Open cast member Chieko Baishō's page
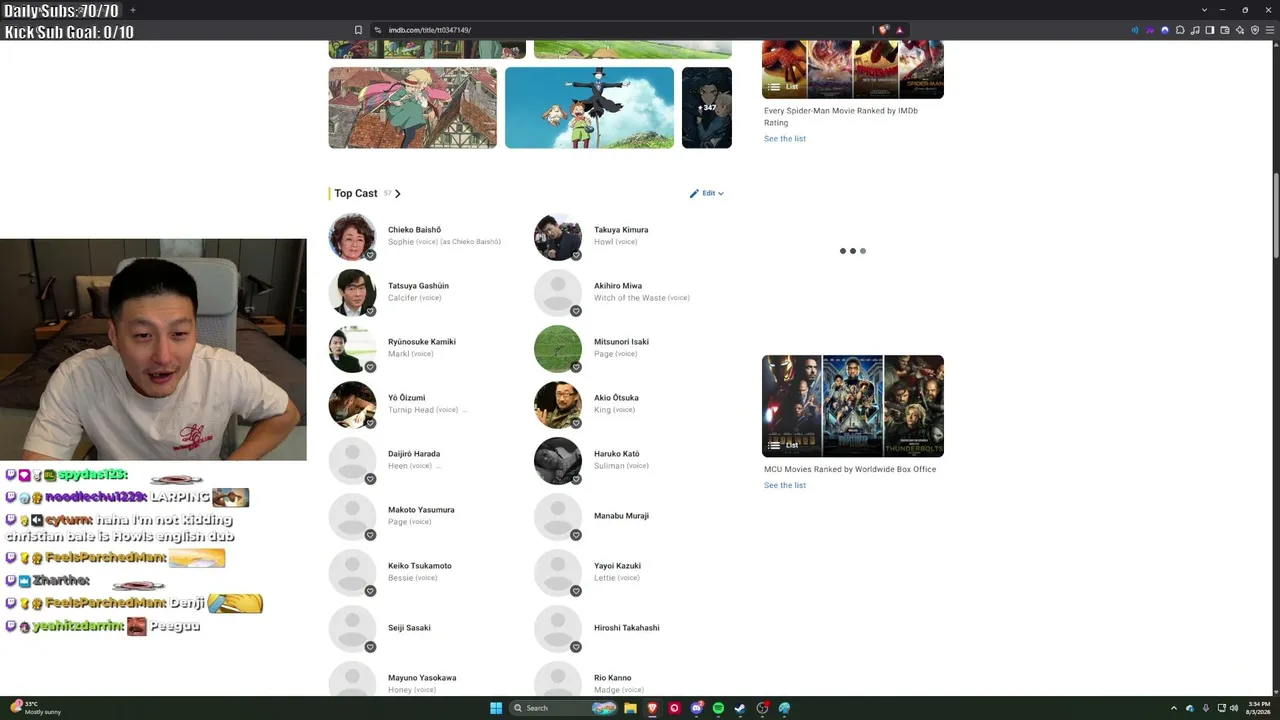The width and height of the screenshot is (1280, 720). [x=414, y=230]
